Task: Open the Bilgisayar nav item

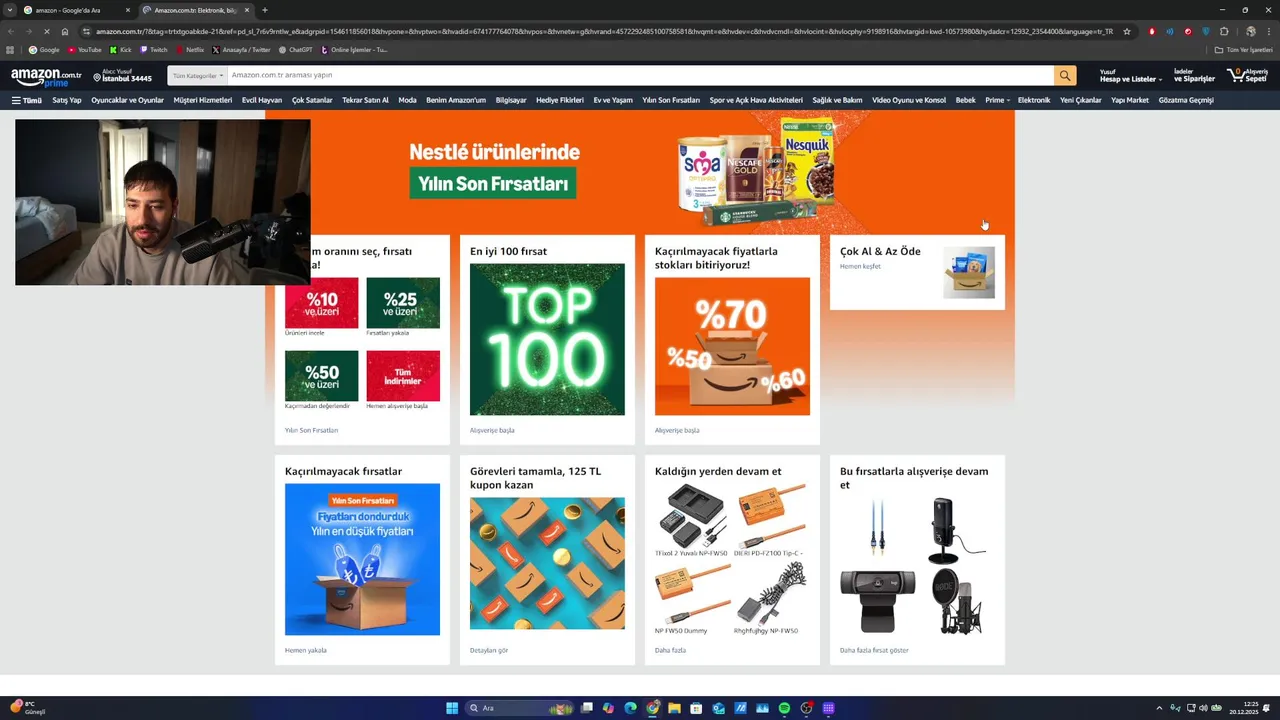Action: [x=511, y=100]
